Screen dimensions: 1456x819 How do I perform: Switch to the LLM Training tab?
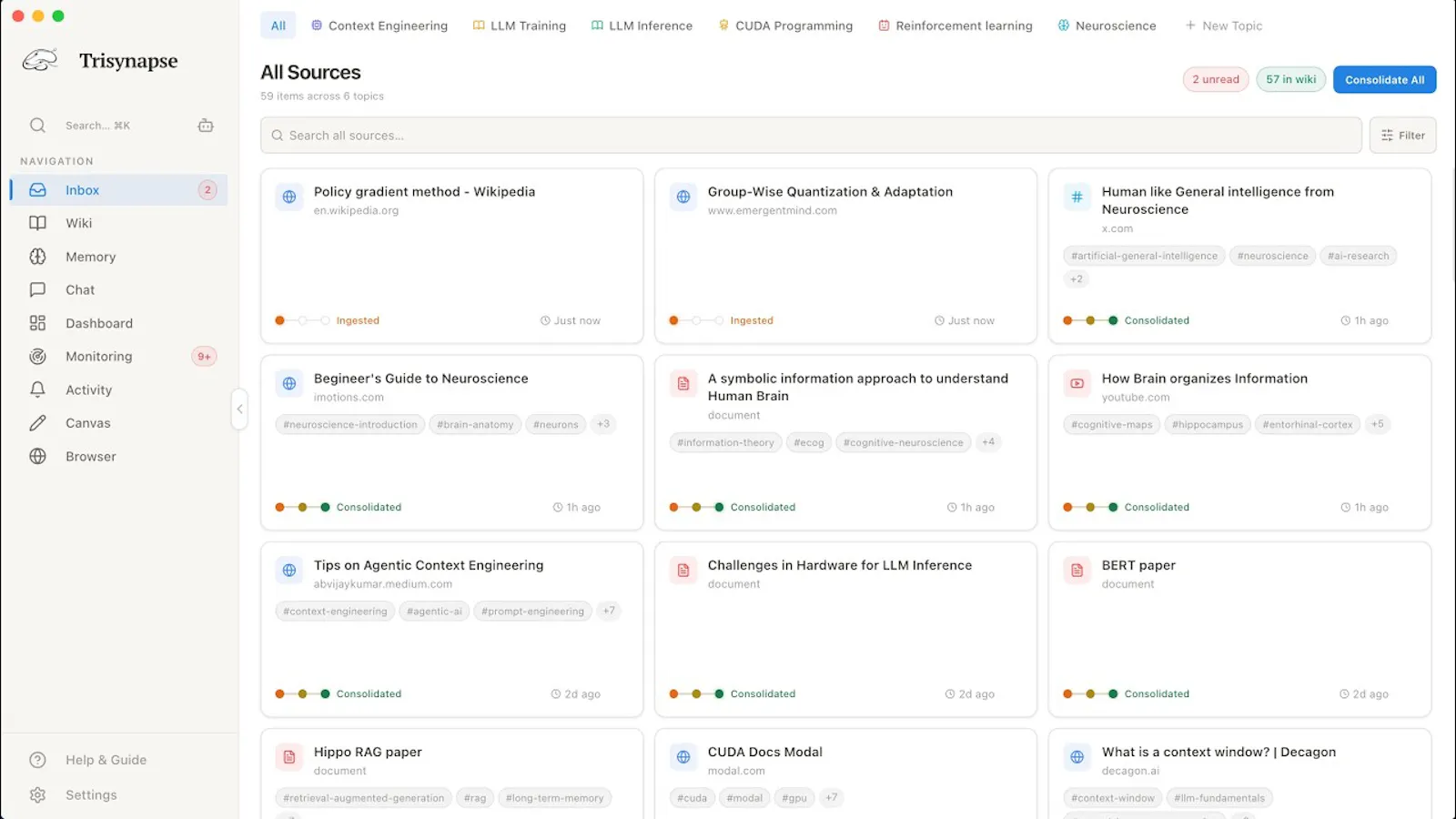[520, 25]
